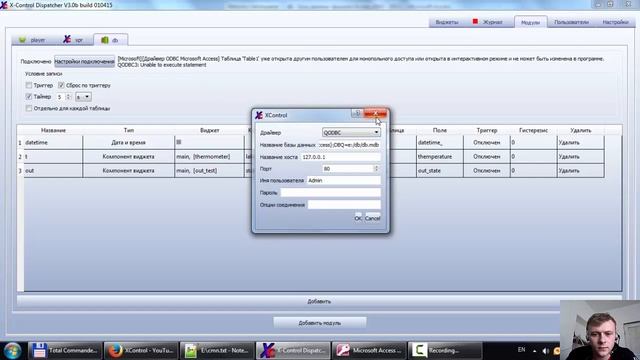
Task: Switch to Firefox XControl YouTube window
Action: pyautogui.click(x=141, y=350)
